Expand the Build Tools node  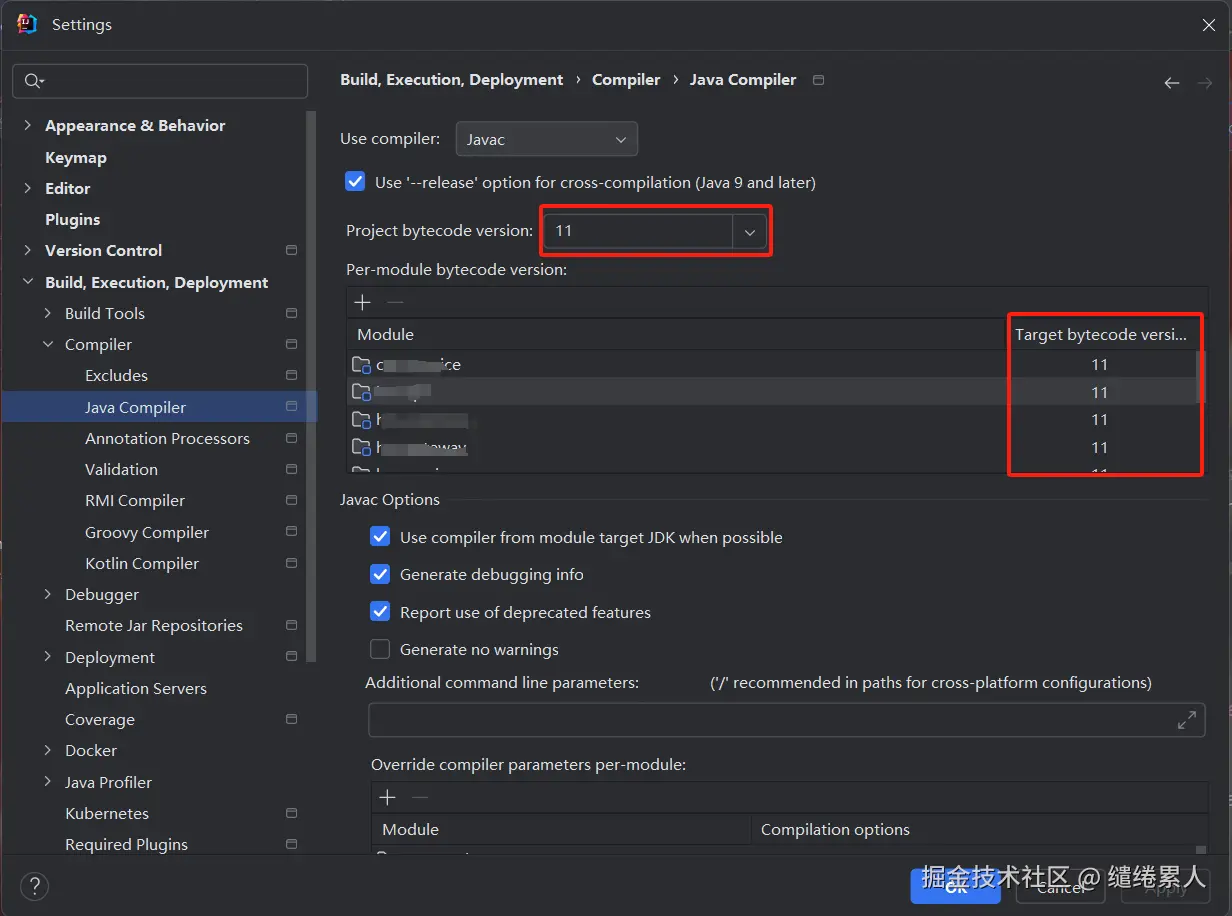48,313
